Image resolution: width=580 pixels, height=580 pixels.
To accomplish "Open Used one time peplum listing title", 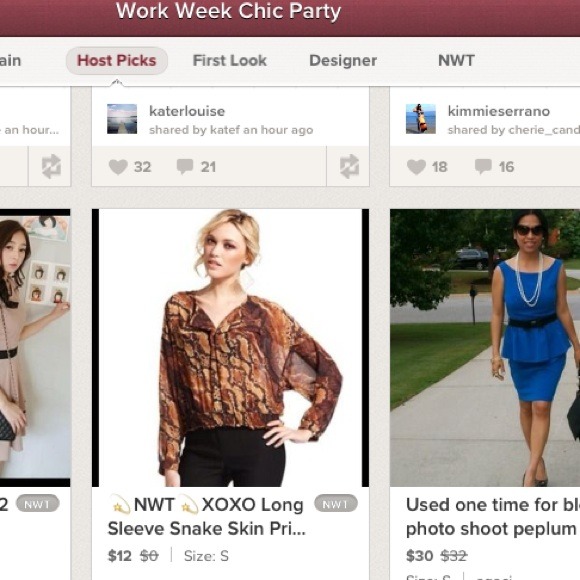I will pos(493,517).
